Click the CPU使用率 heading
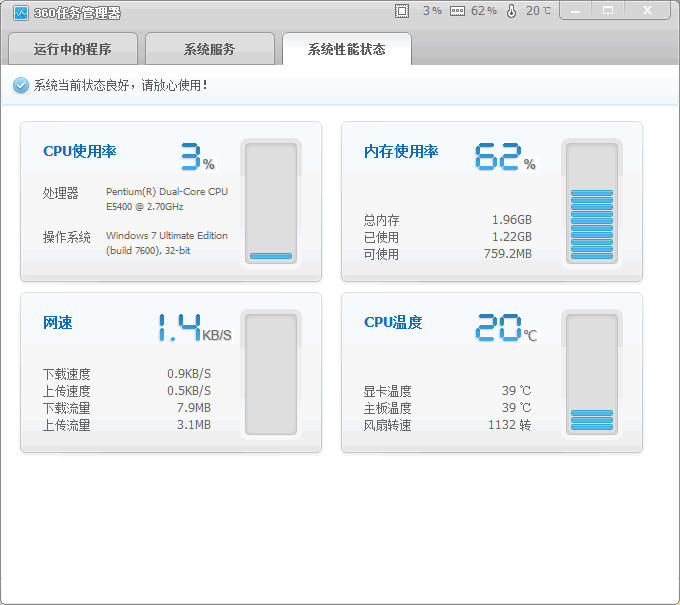This screenshot has height=605, width=680. (80, 152)
